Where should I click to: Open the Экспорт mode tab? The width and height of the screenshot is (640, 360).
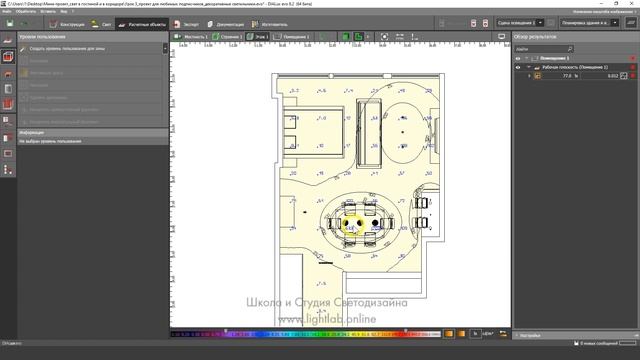point(186,24)
